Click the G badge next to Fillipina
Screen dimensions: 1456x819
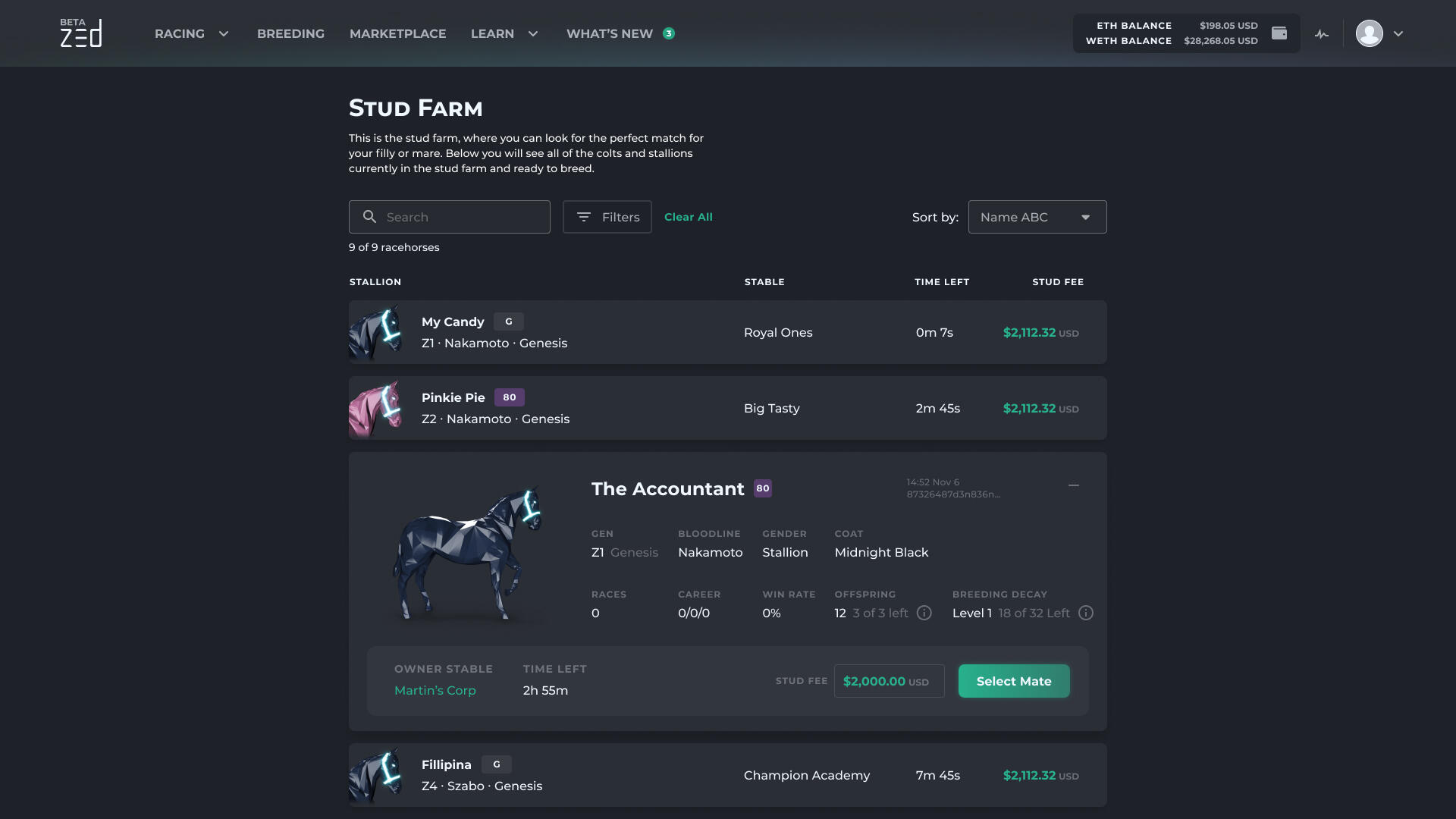coord(497,764)
